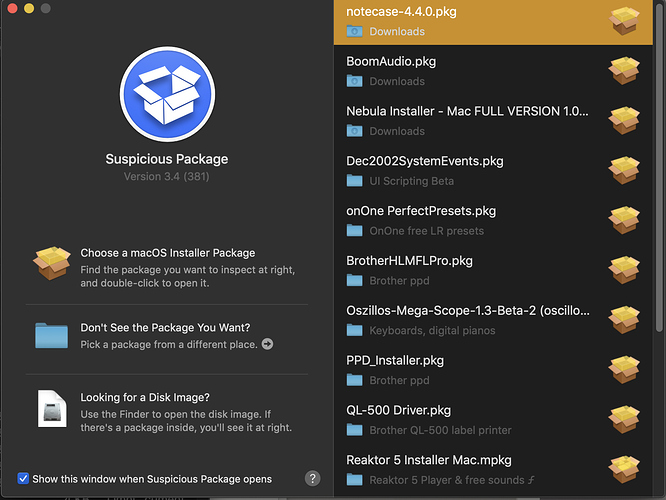The height and width of the screenshot is (500, 666).
Task: Select BoomAudio.pkg in the package list
Action: [x=493, y=71]
